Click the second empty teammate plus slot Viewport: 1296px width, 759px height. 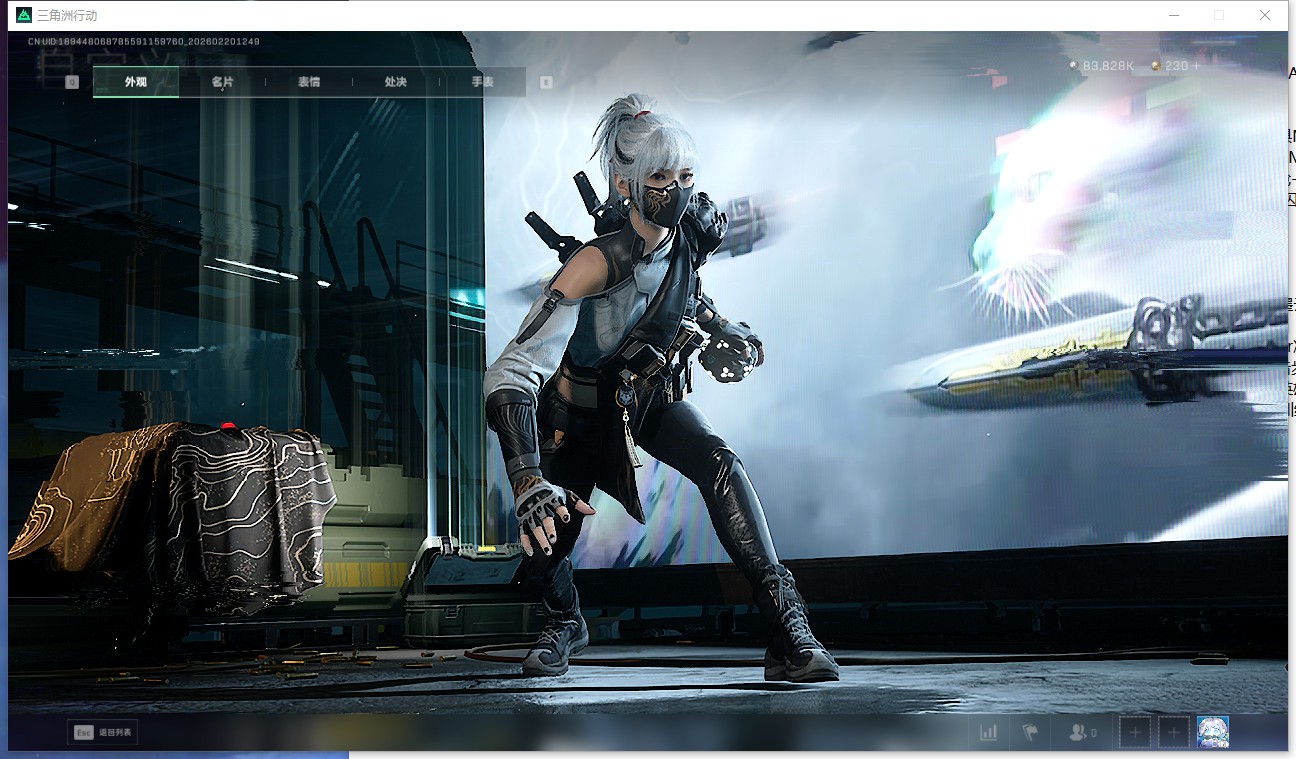pos(1174,732)
